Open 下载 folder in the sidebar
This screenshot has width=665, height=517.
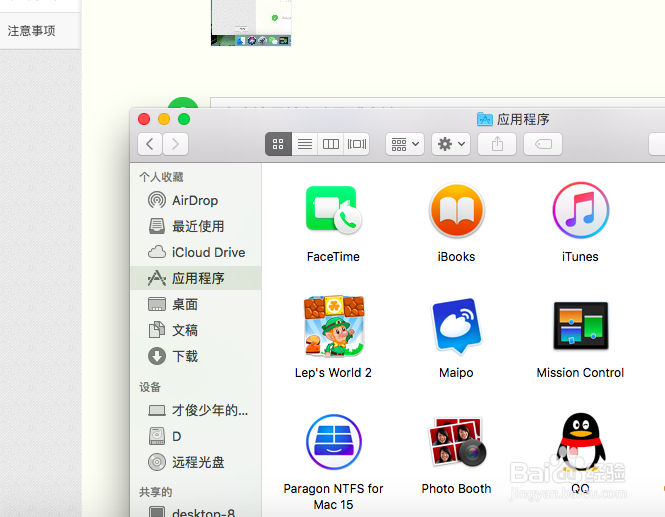196,356
